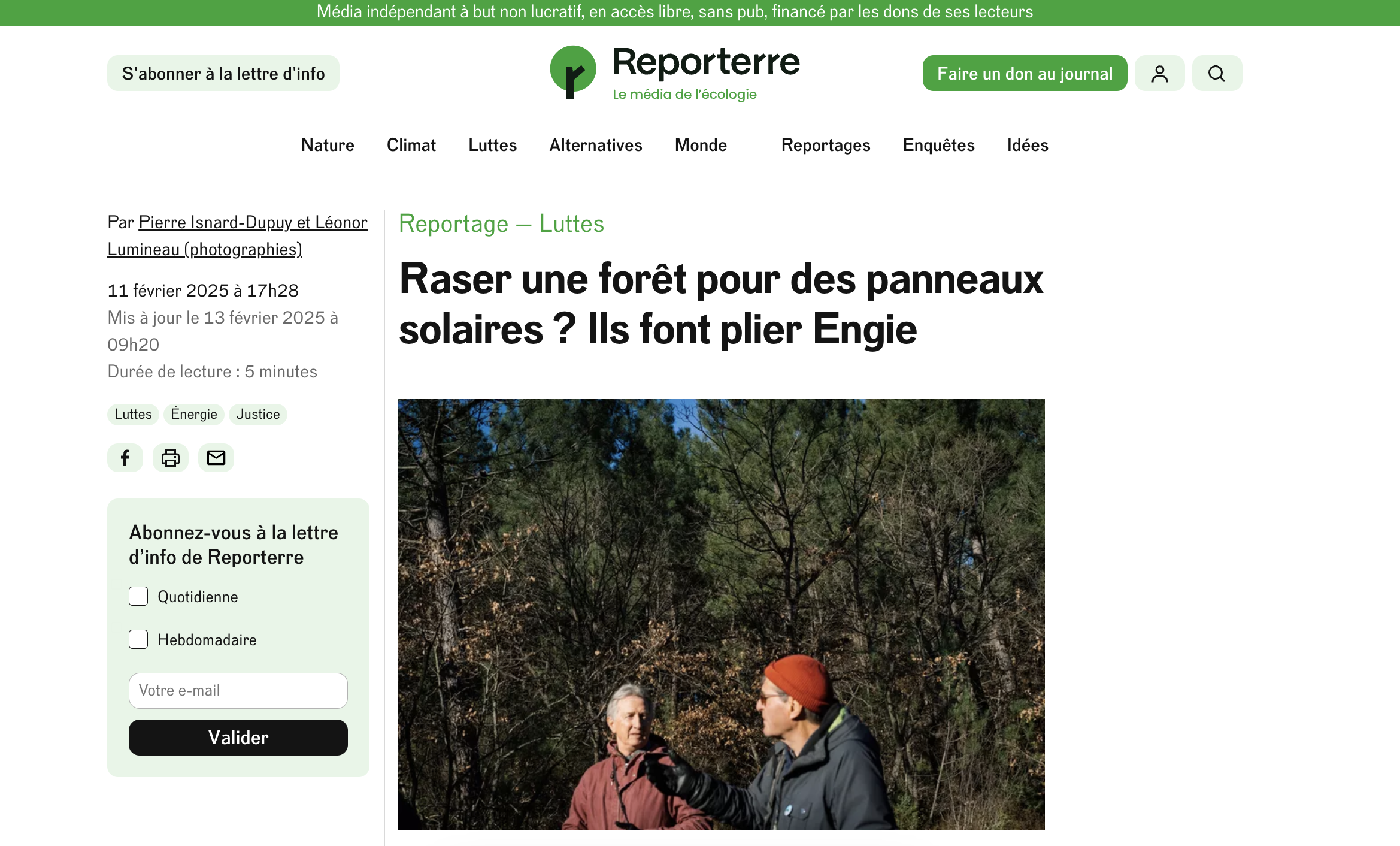Share article on Facebook
The image size is (1400, 846).
tap(125, 458)
